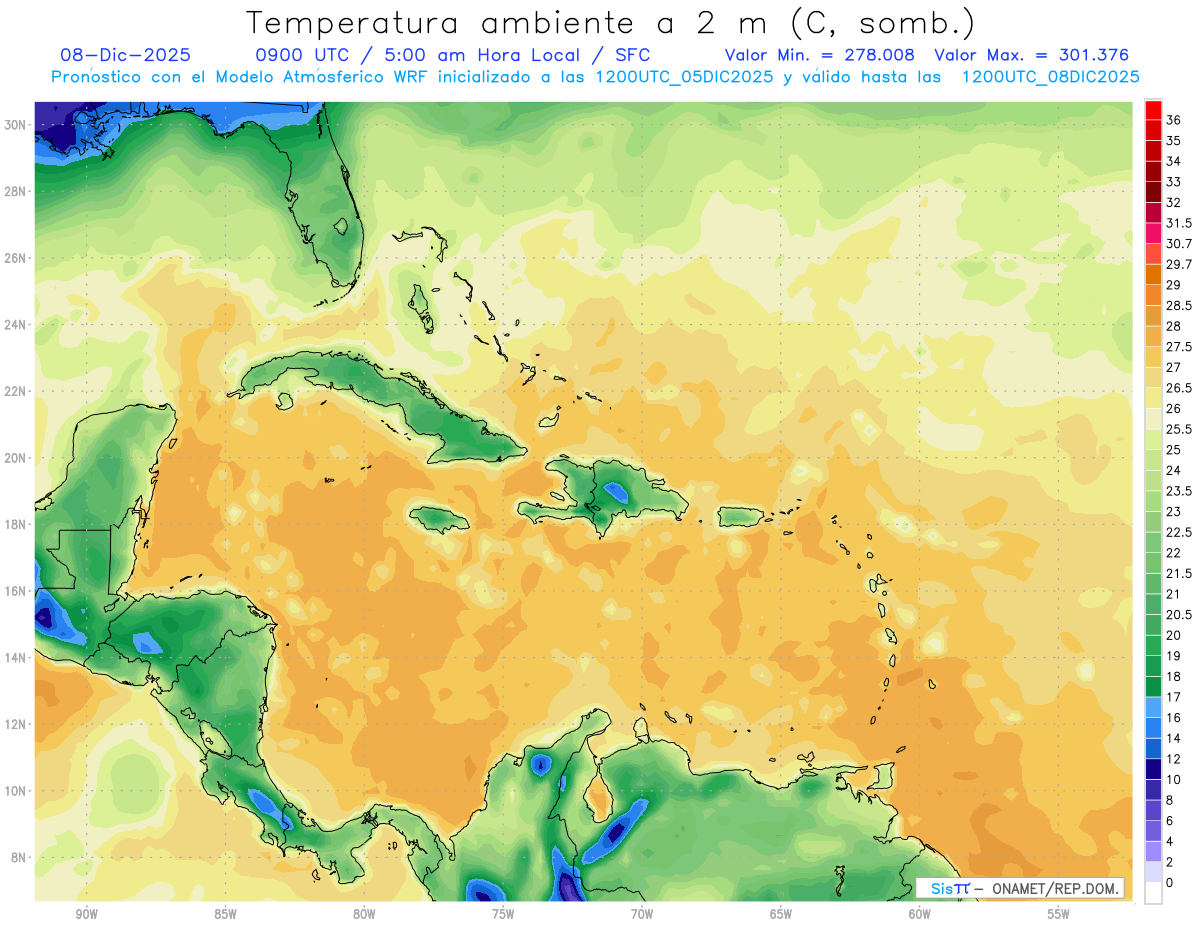Click the "29.7" value on the color scale
The height and width of the screenshot is (927, 1200).
pos(1179,264)
